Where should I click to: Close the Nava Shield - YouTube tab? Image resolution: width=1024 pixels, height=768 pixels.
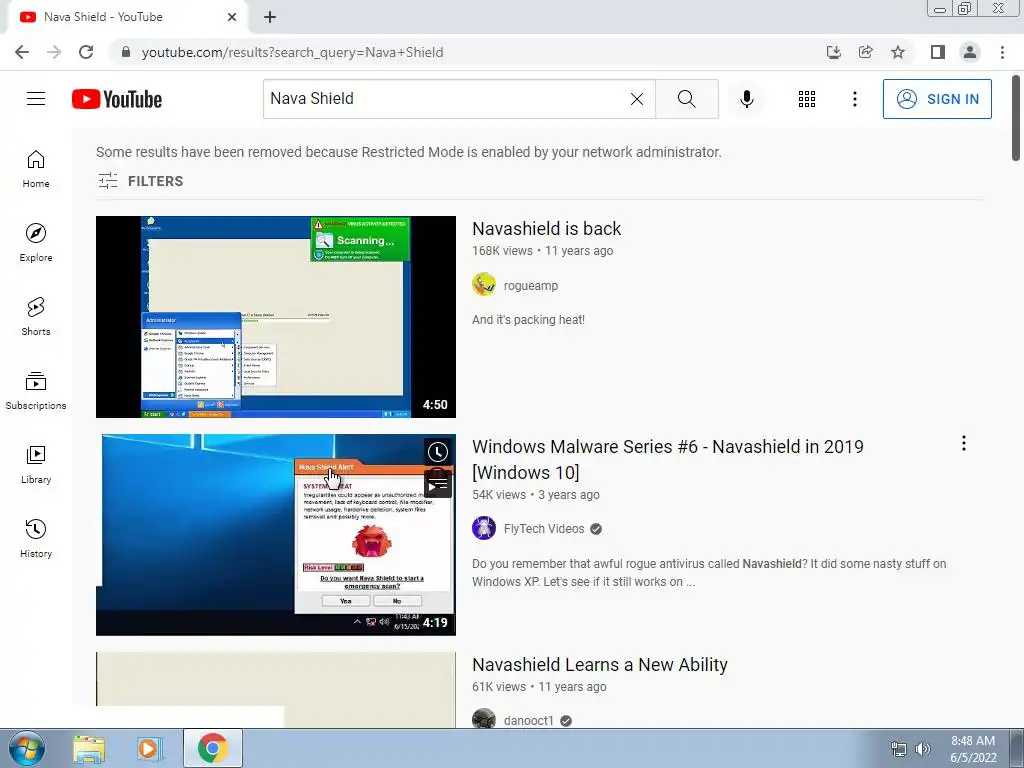pos(232,17)
